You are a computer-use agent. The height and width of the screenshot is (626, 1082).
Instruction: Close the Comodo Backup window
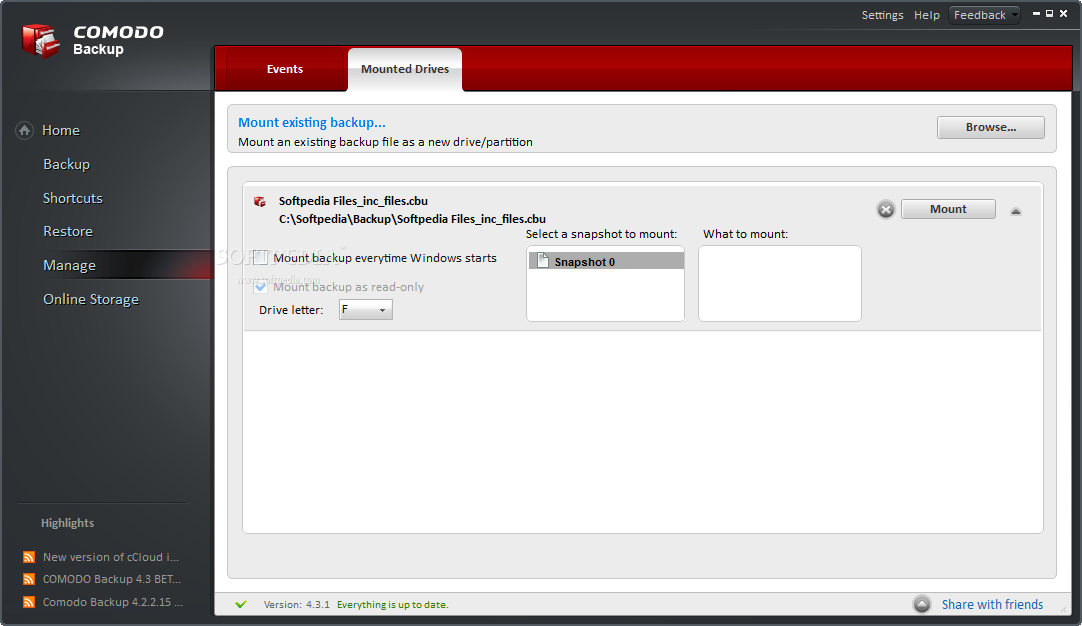pos(1063,14)
